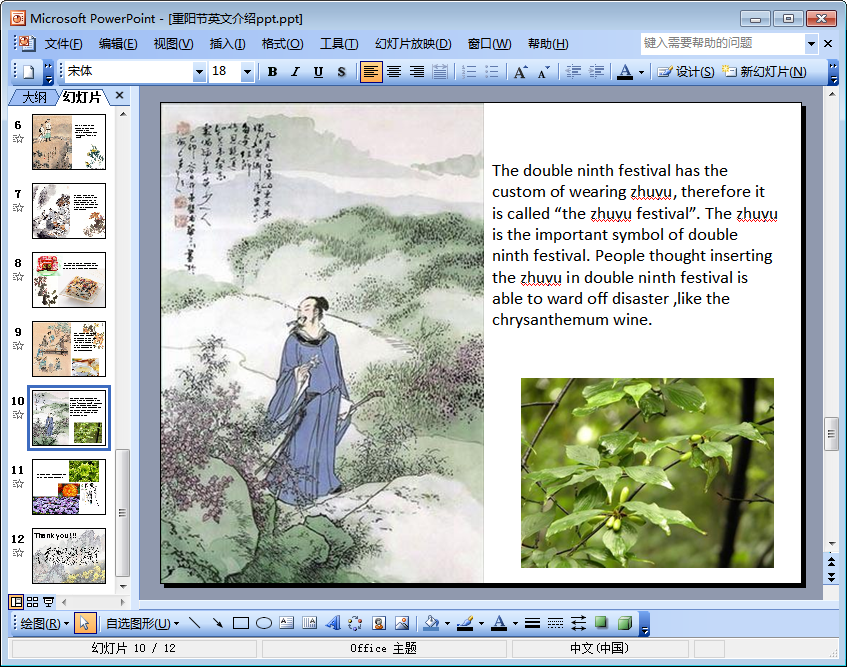Open the 自选图形(U) AutoShapes menu
Image resolution: width=847 pixels, height=667 pixels.
[x=142, y=623]
